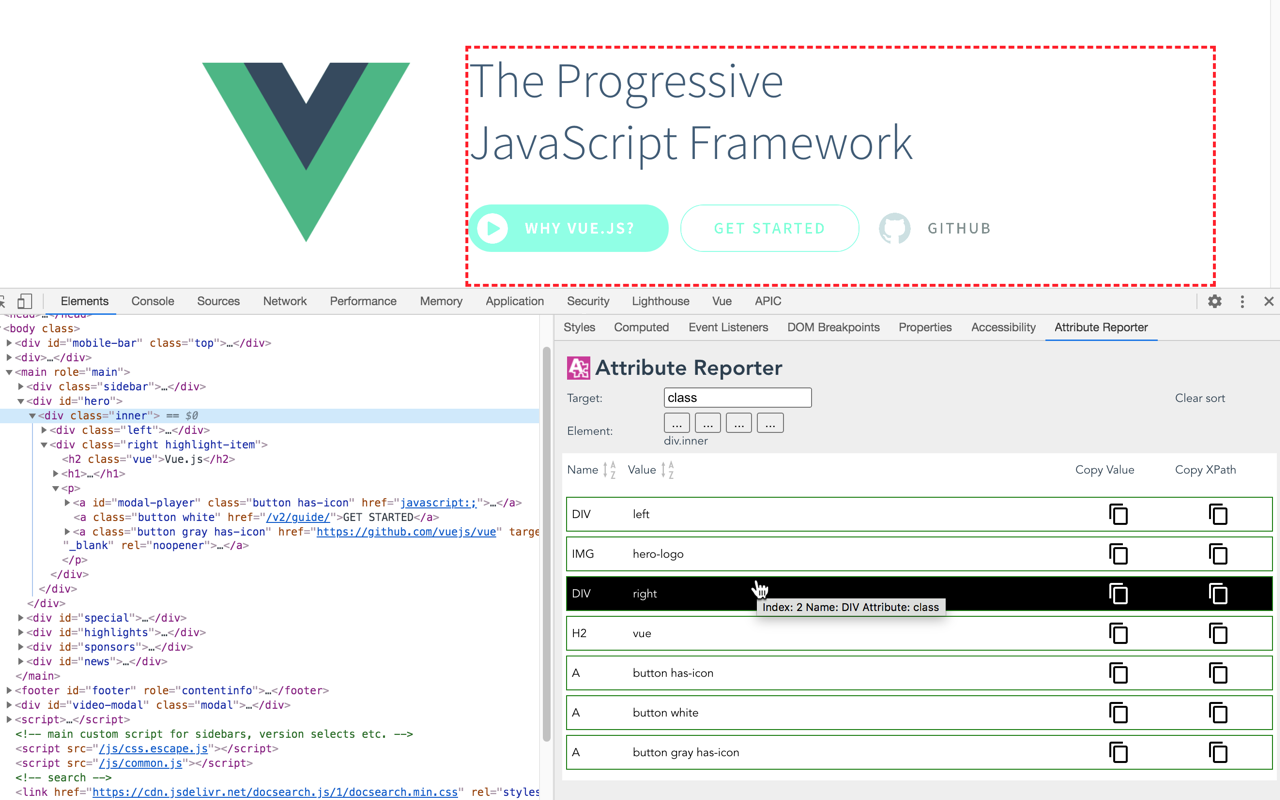Expand the sidebar div node

pos(21,387)
